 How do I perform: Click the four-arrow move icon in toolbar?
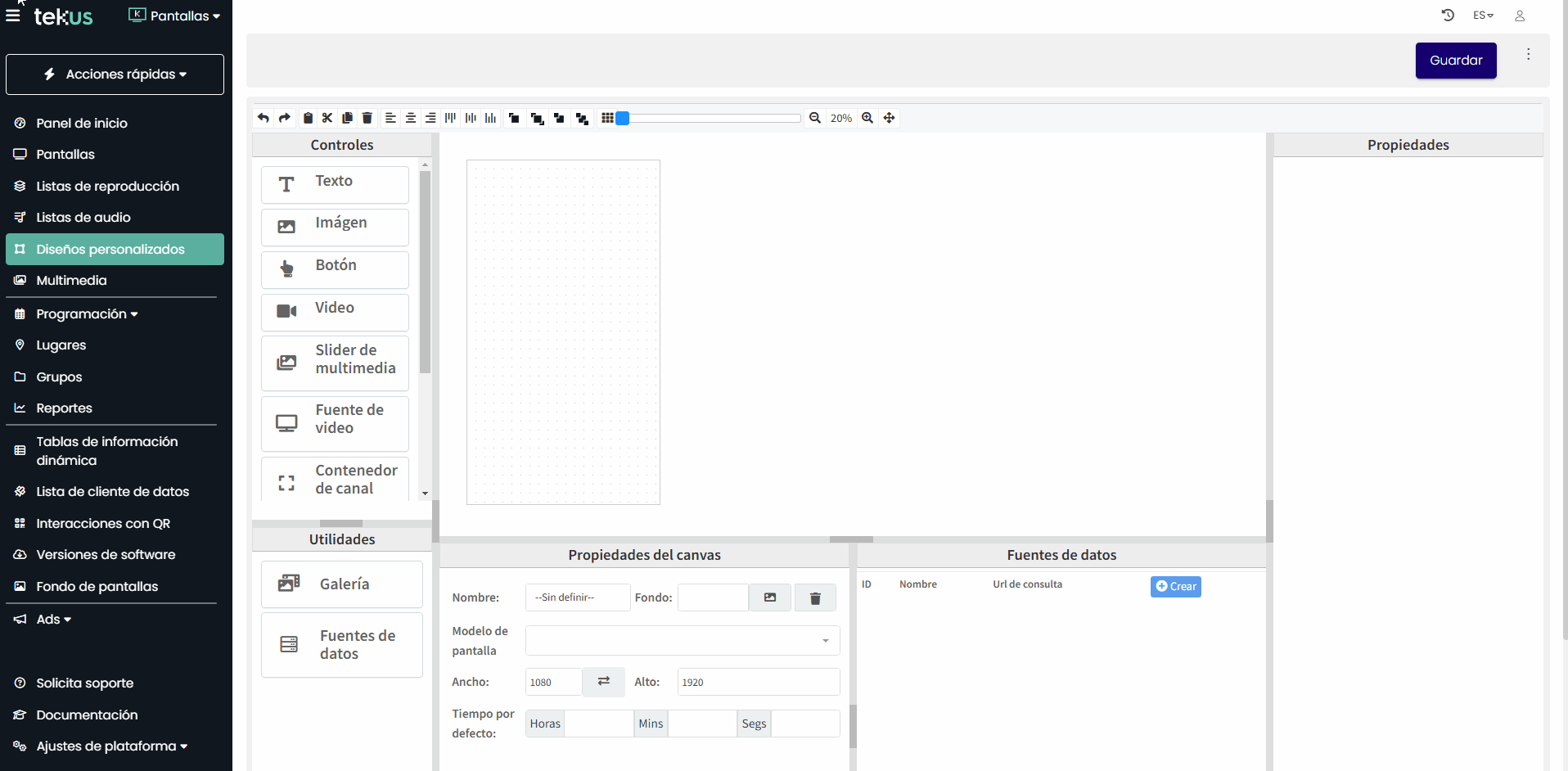pos(890,118)
